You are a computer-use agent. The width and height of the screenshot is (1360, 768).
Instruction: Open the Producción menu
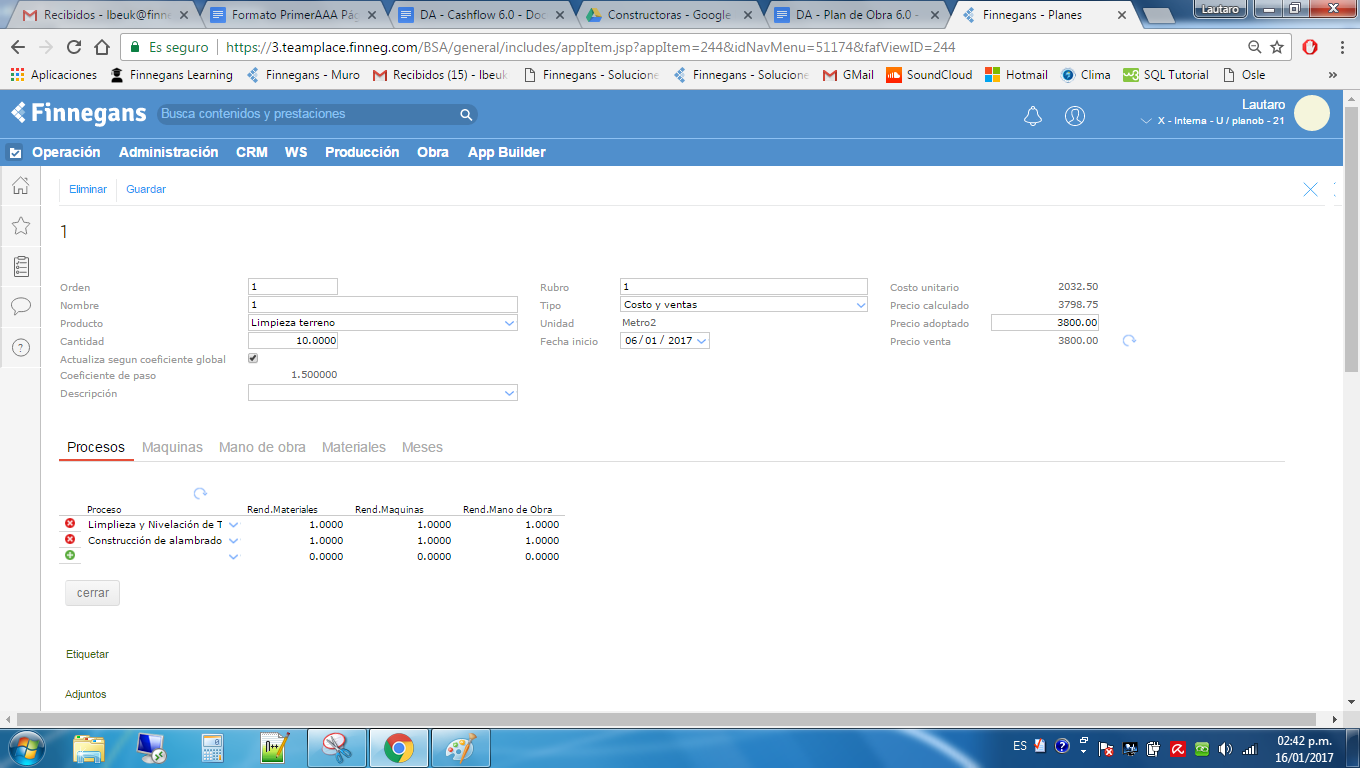tap(362, 152)
